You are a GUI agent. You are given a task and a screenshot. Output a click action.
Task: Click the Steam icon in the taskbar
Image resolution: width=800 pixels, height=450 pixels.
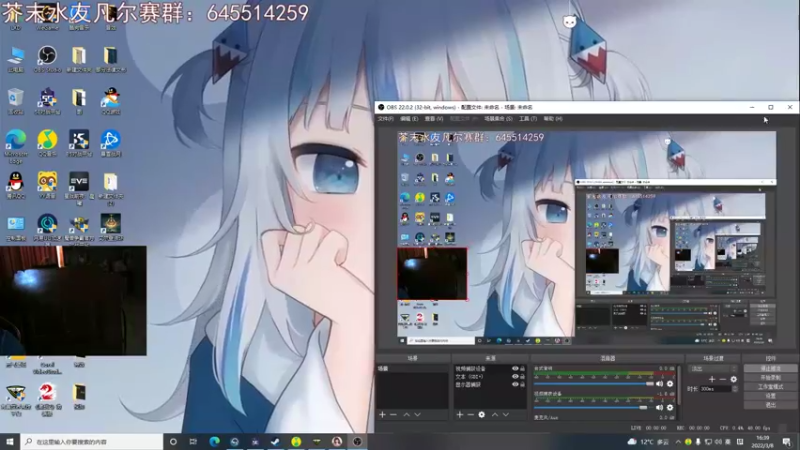tap(276, 441)
